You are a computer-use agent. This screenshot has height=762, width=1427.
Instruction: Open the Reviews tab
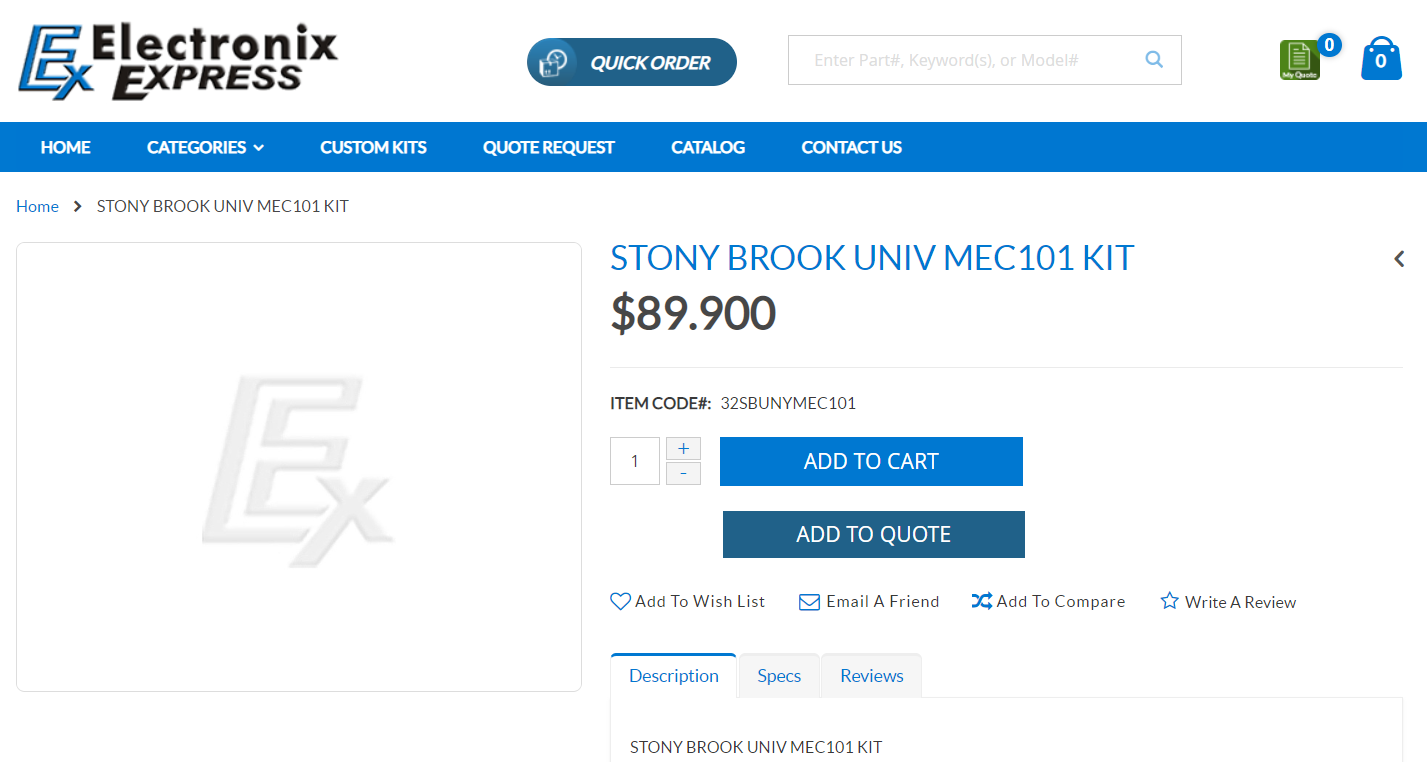[871, 676]
